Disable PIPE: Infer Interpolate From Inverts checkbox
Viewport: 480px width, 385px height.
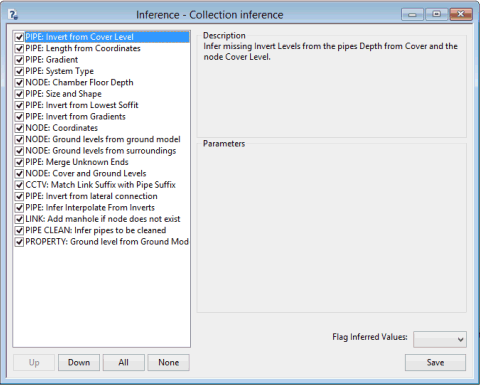(19, 208)
